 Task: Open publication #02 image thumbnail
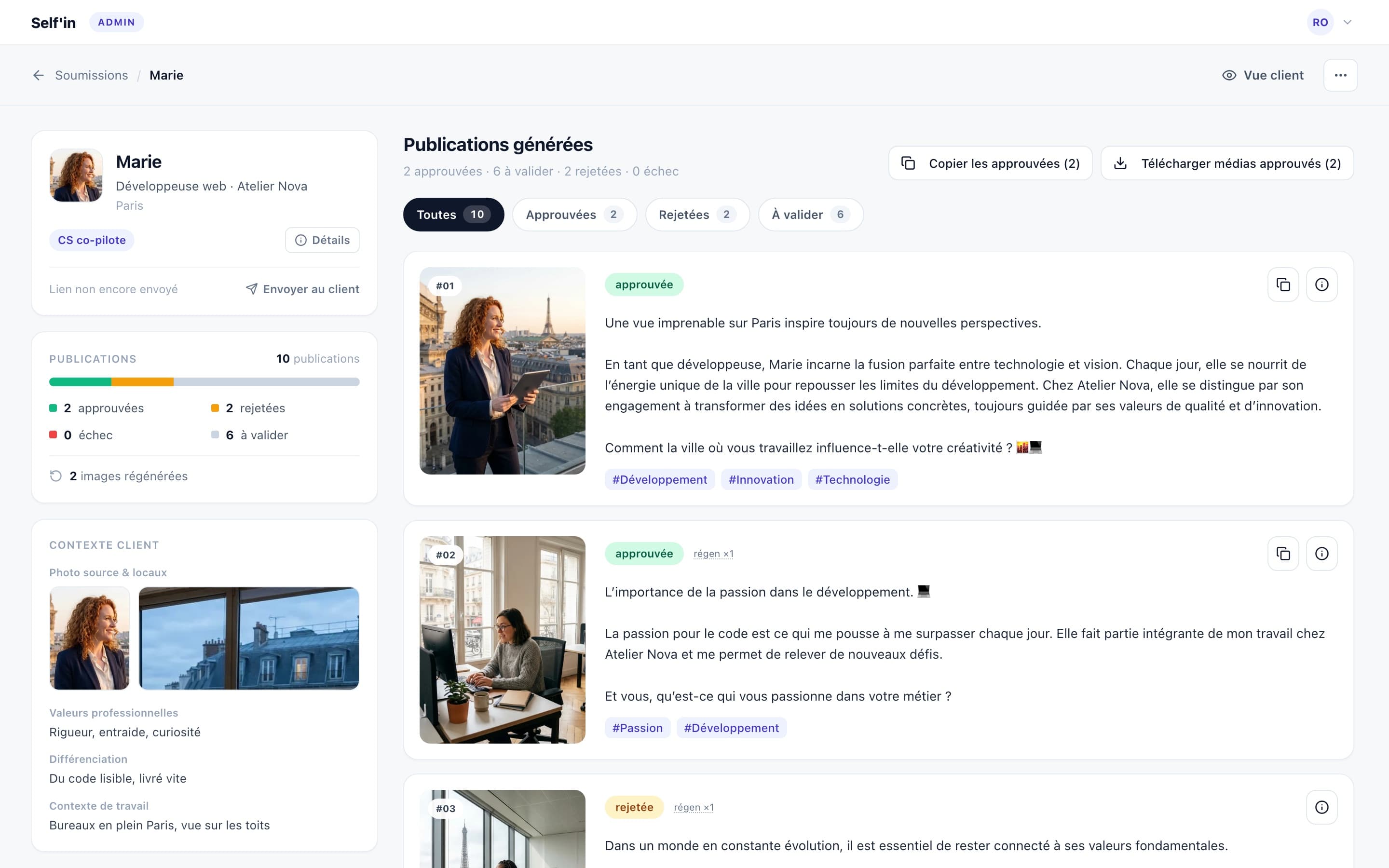[502, 640]
